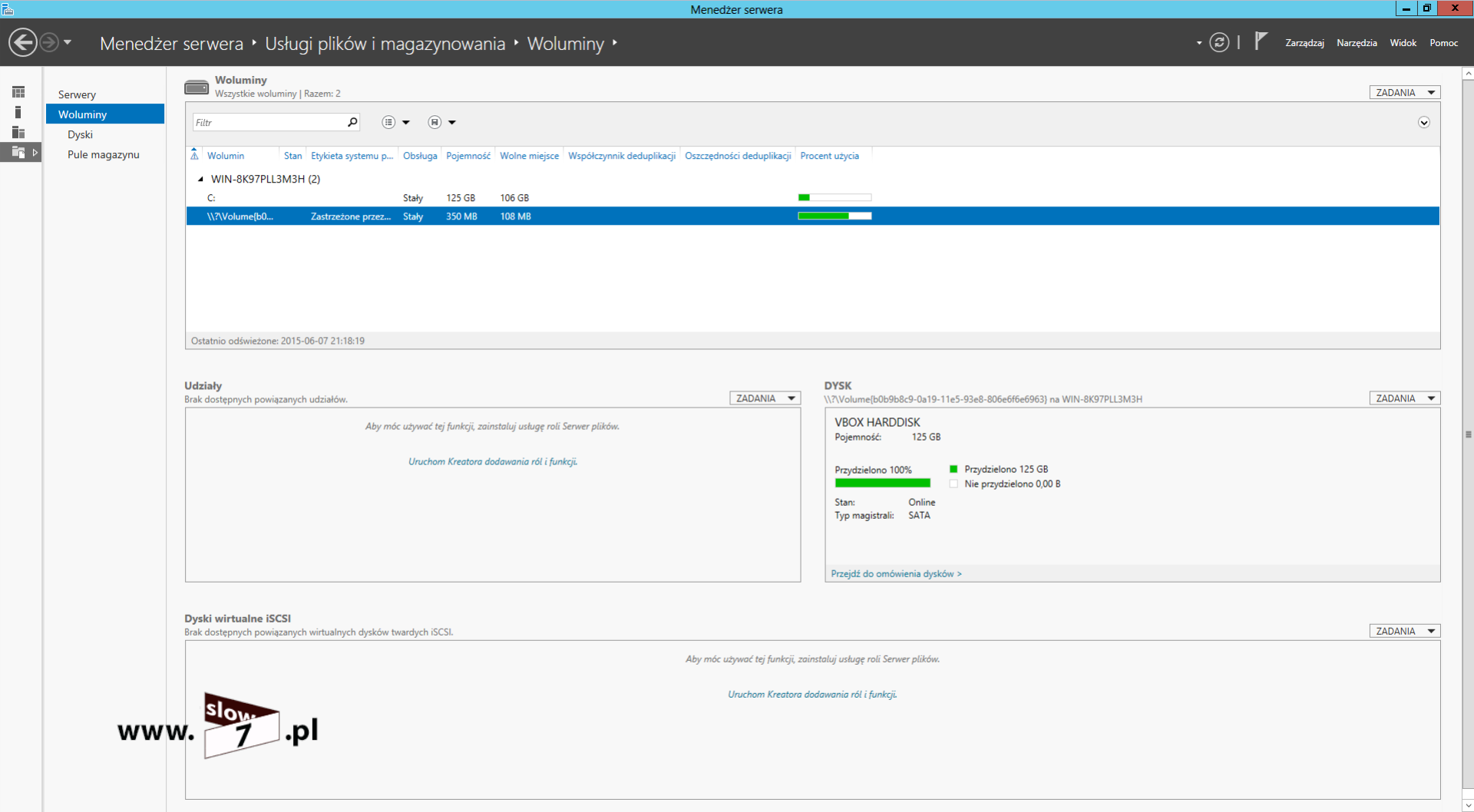1474x812 pixels.
Task: Click the Przejdź do omówienia dysków link
Action: (895, 573)
